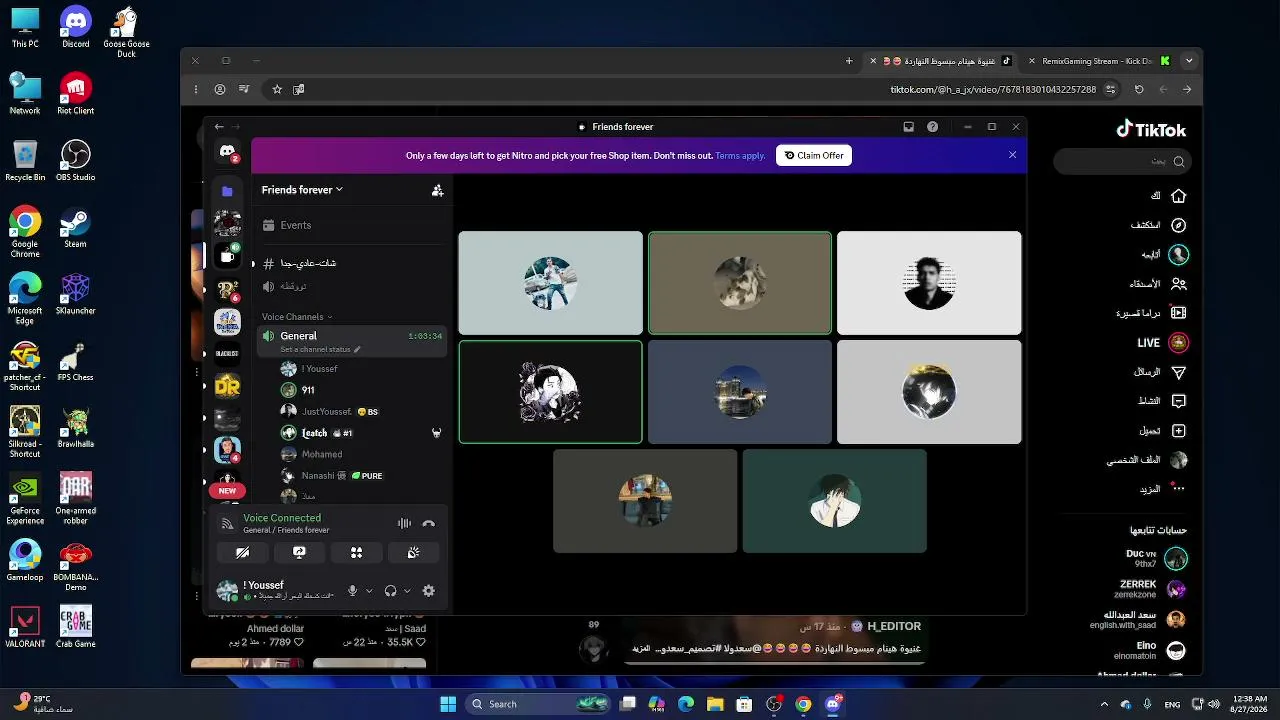Open Discord user settings gear
Image resolution: width=1280 pixels, height=720 pixels.
tap(428, 591)
